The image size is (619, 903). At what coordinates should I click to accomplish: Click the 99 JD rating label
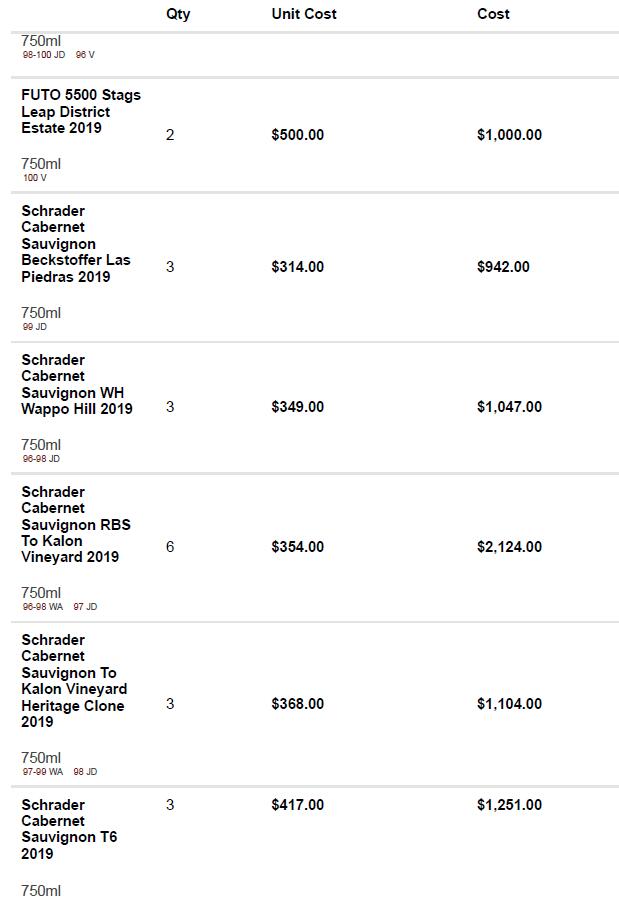pos(35,327)
